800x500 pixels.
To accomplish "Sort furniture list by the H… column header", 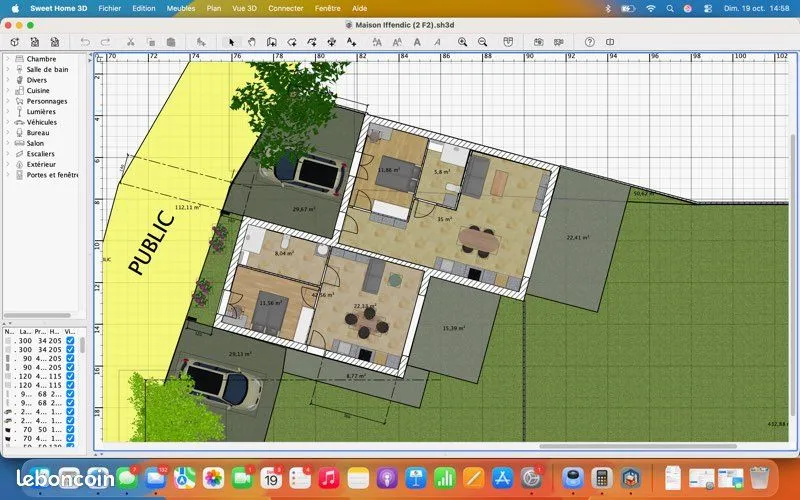I will (x=55, y=332).
